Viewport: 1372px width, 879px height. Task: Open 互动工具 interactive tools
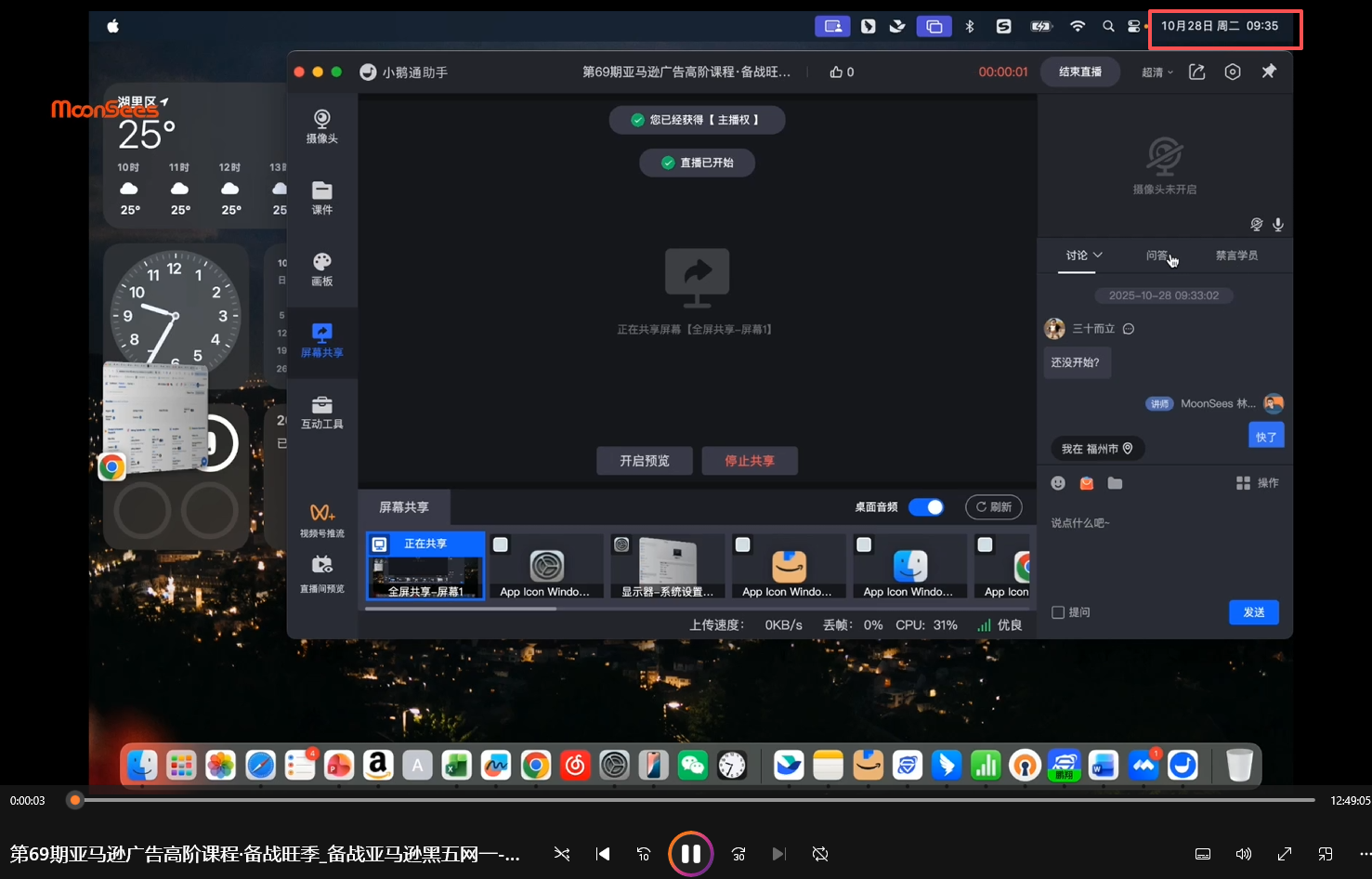point(321,412)
